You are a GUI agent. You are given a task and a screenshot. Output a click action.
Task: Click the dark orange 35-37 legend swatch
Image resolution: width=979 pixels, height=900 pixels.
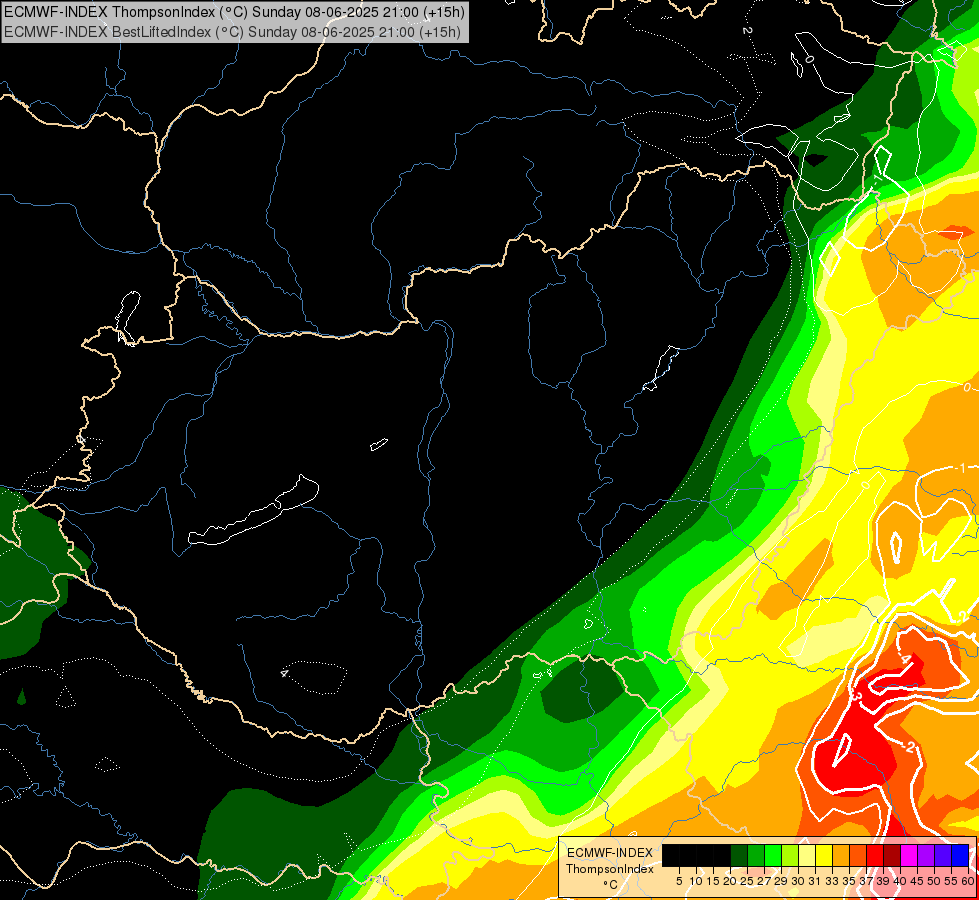(857, 855)
